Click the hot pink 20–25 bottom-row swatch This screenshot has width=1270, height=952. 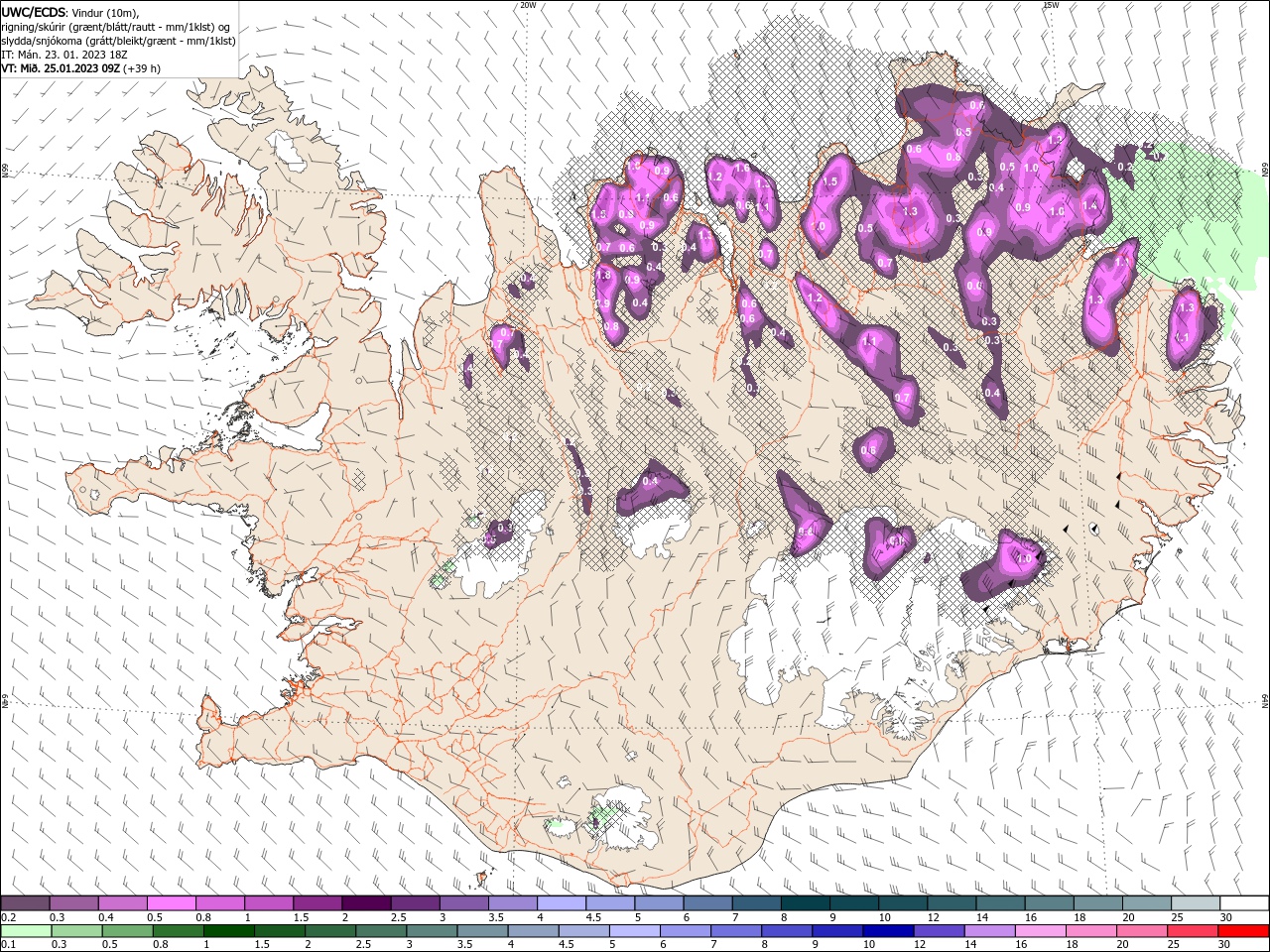pyautogui.click(x=1141, y=931)
